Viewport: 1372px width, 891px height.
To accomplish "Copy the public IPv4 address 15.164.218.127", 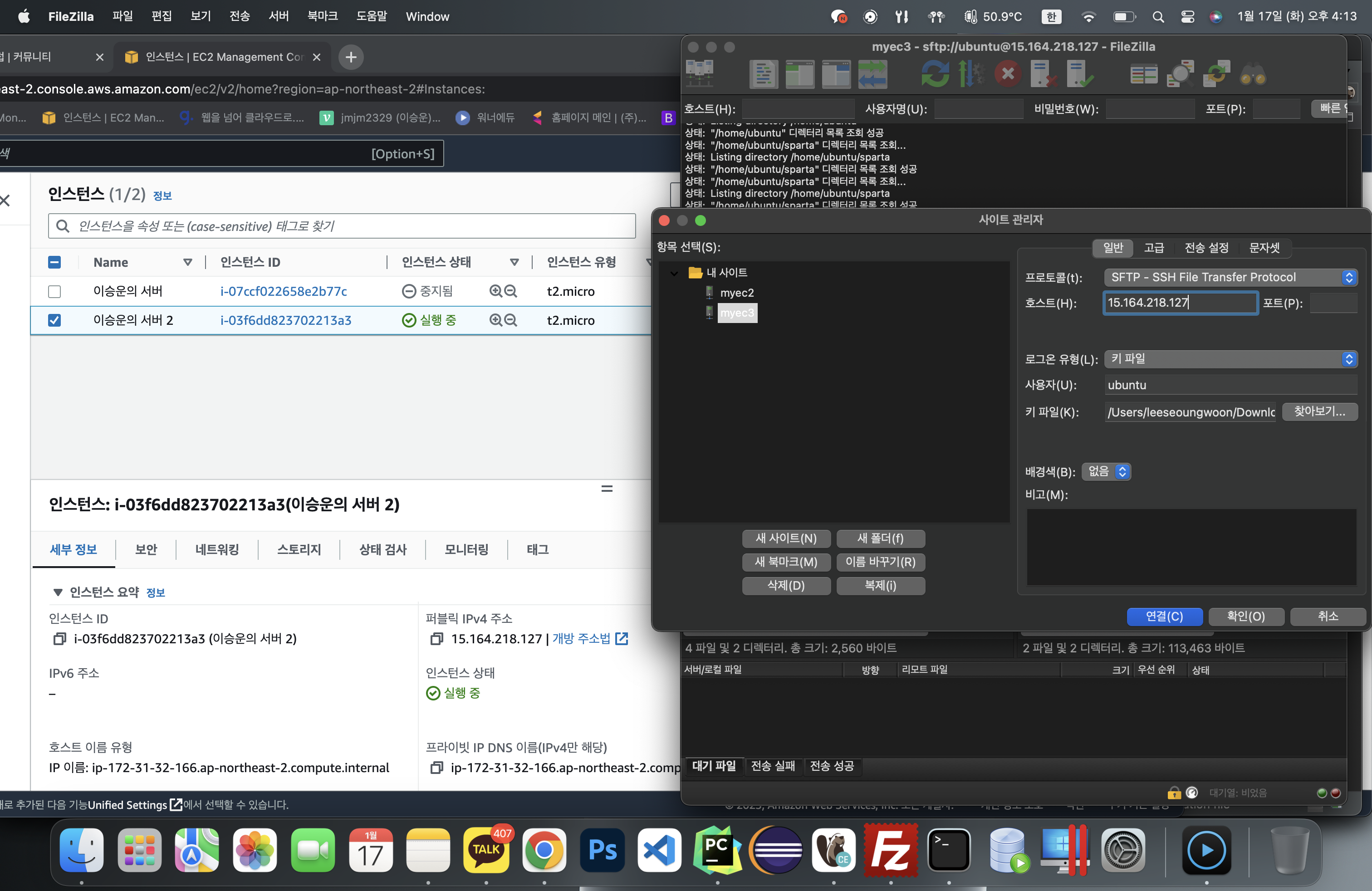I will (437, 639).
